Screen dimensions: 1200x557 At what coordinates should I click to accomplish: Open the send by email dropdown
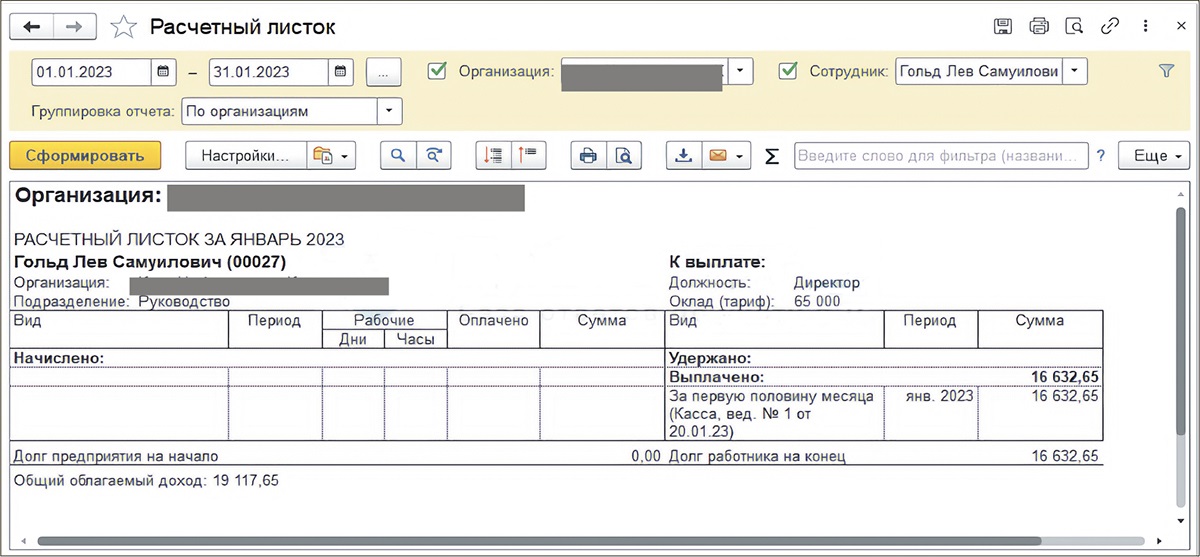tap(727, 155)
